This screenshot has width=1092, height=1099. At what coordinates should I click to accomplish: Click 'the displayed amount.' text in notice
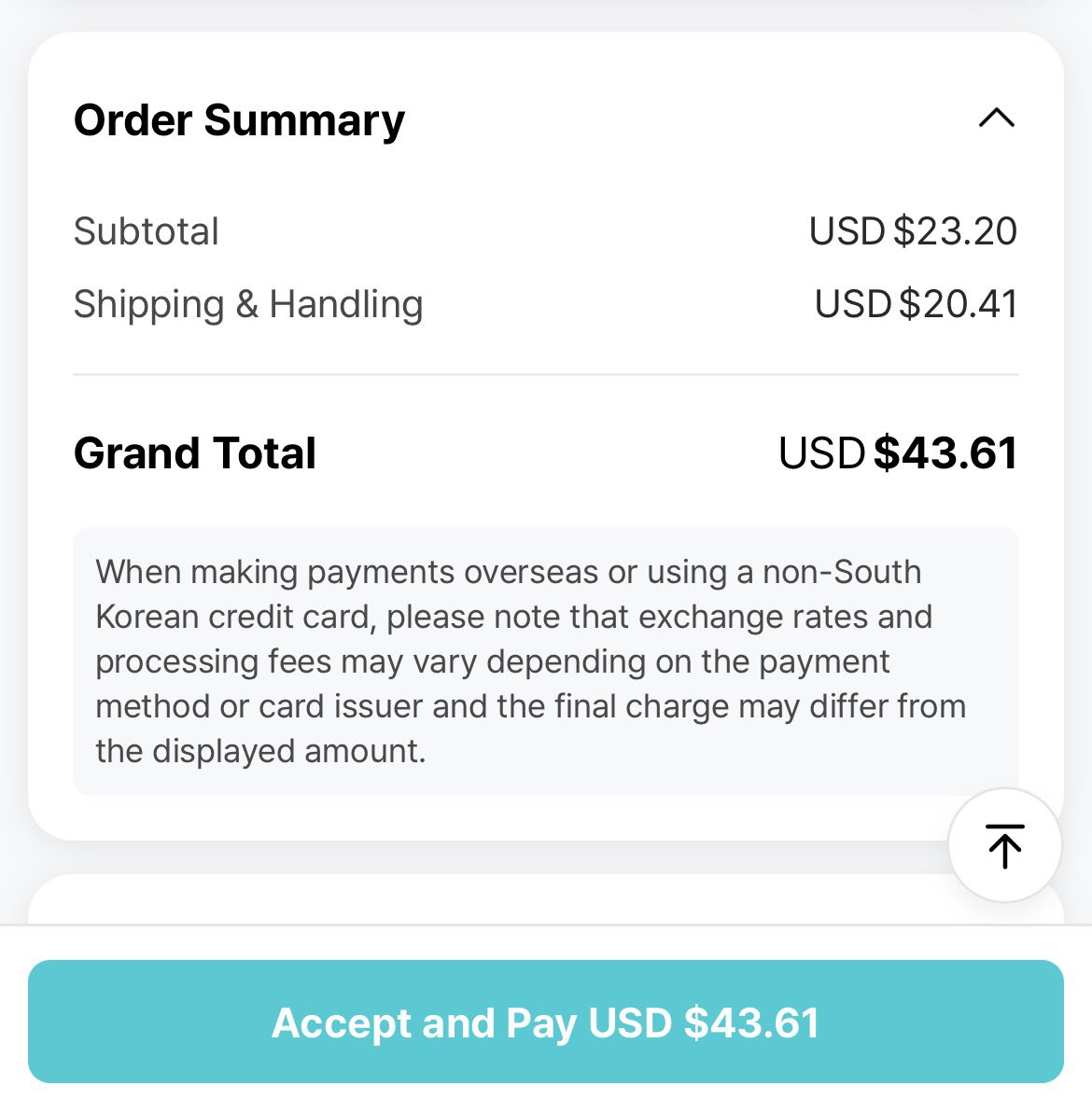(261, 751)
